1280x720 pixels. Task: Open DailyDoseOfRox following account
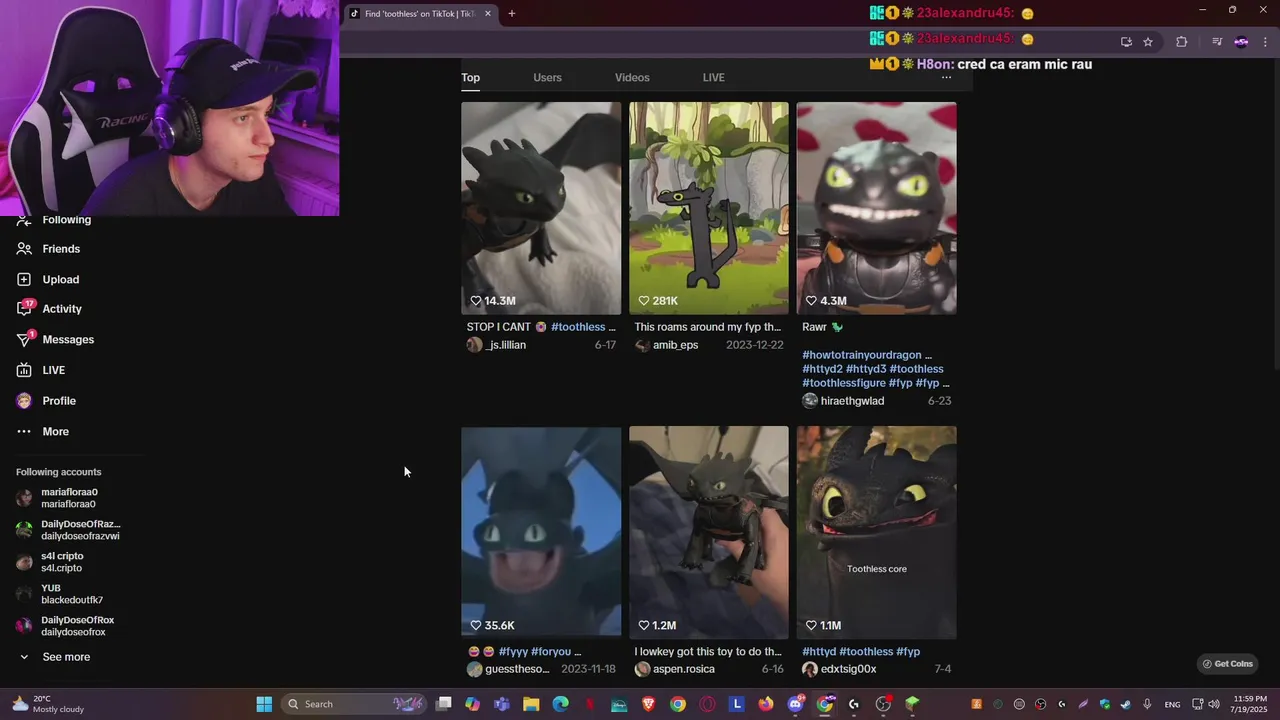(66, 626)
